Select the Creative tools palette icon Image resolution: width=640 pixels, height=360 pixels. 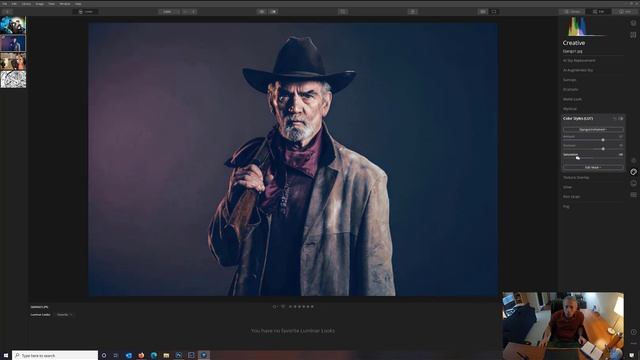[x=633, y=172]
